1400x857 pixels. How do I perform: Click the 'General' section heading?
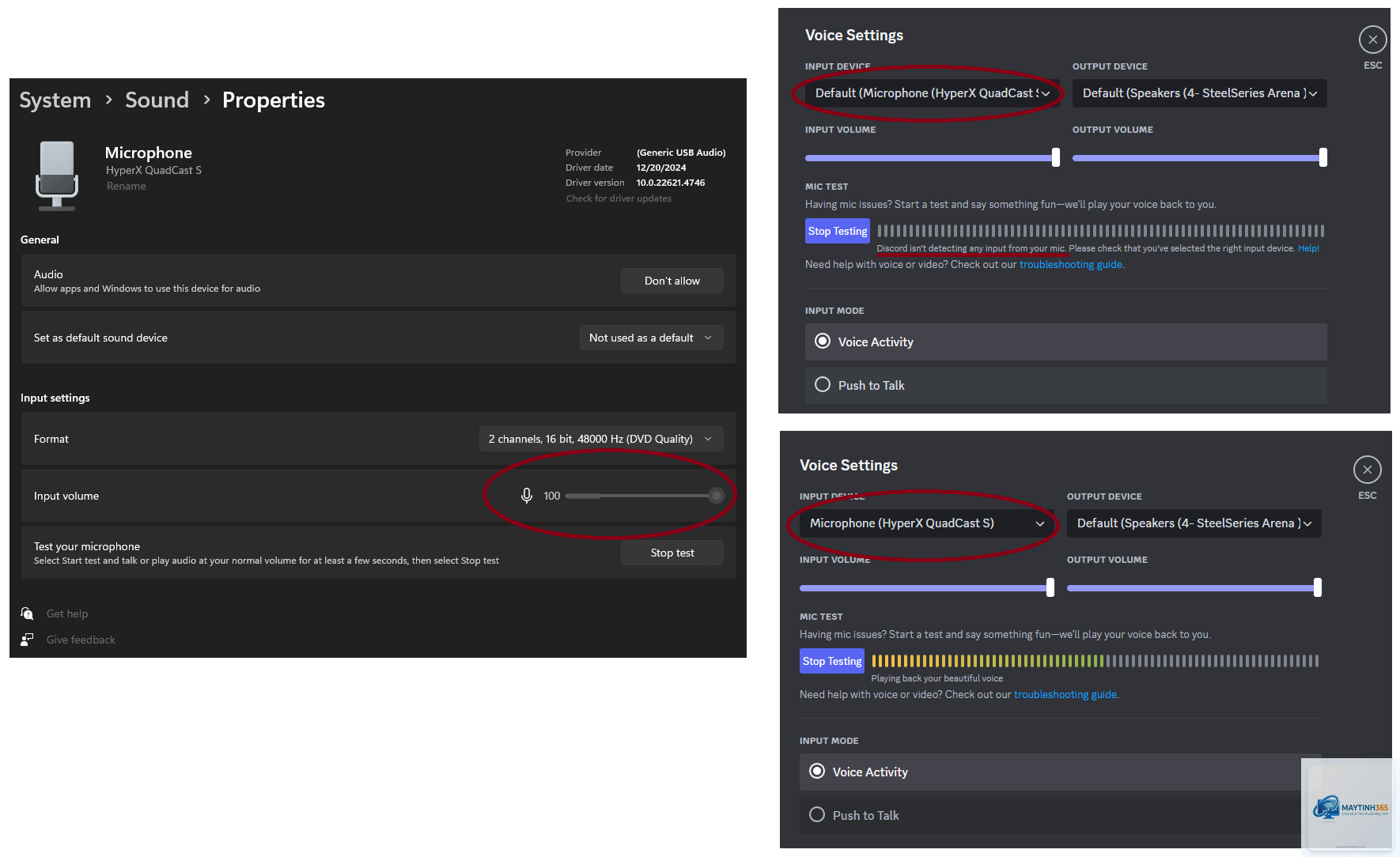coord(40,240)
